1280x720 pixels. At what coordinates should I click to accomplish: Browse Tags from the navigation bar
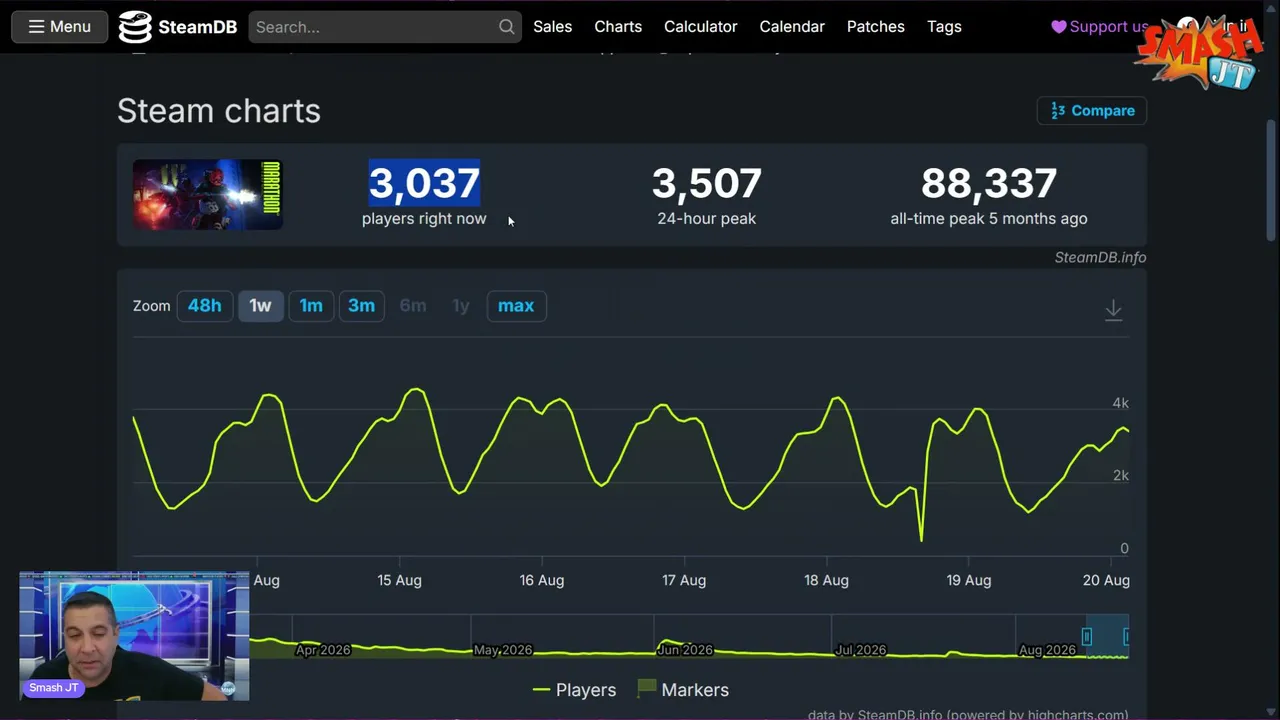[x=944, y=27]
